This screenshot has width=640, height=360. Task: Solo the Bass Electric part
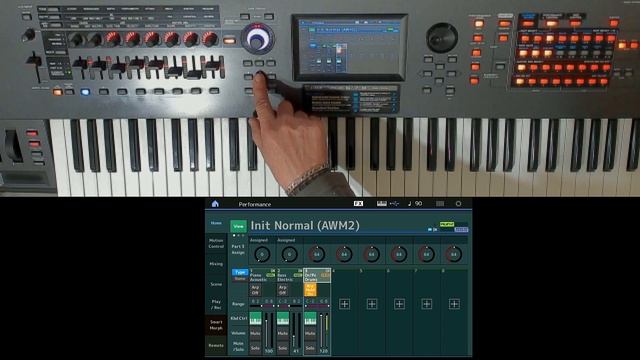282,348
